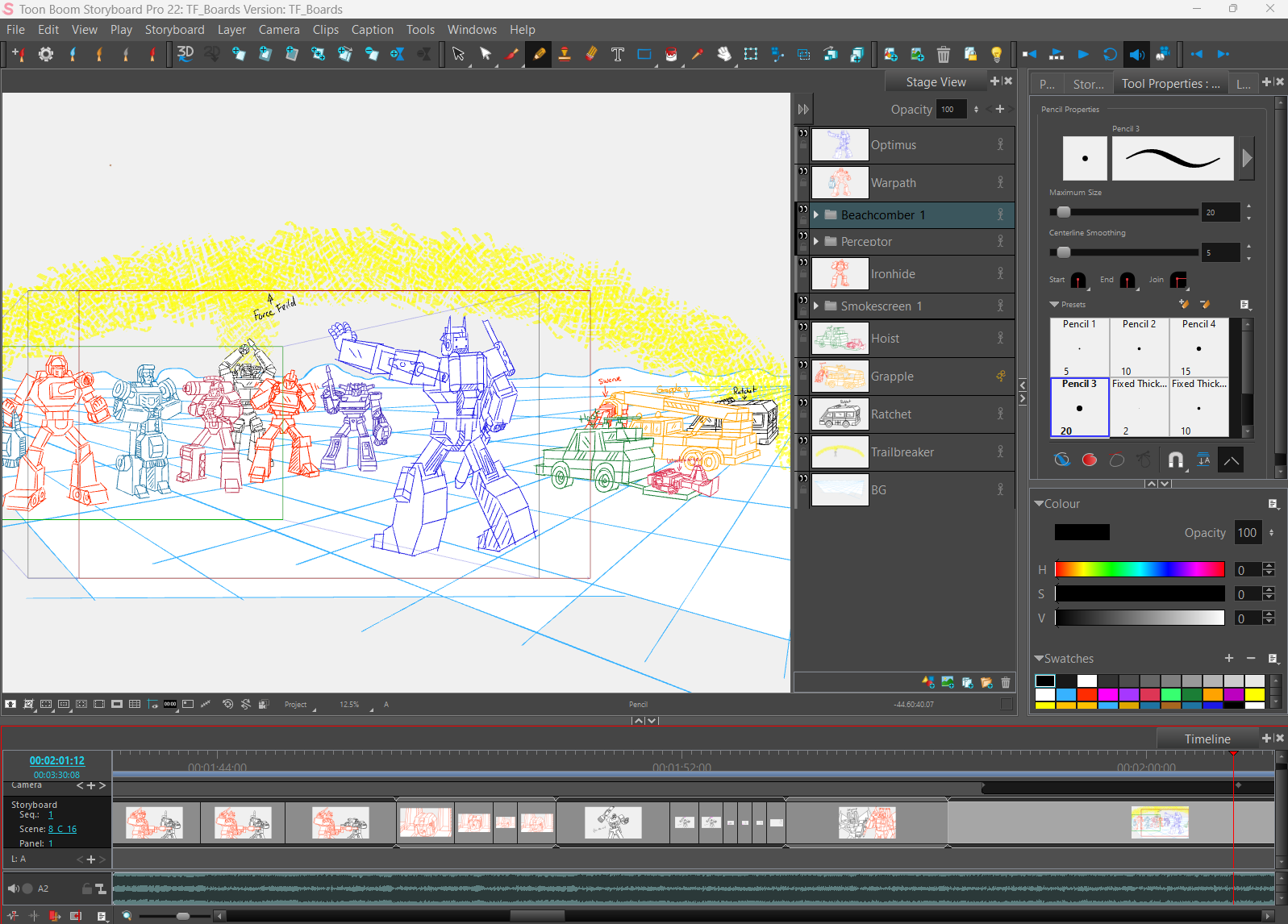
Task: Collapse the Colour section
Action: point(1039,503)
